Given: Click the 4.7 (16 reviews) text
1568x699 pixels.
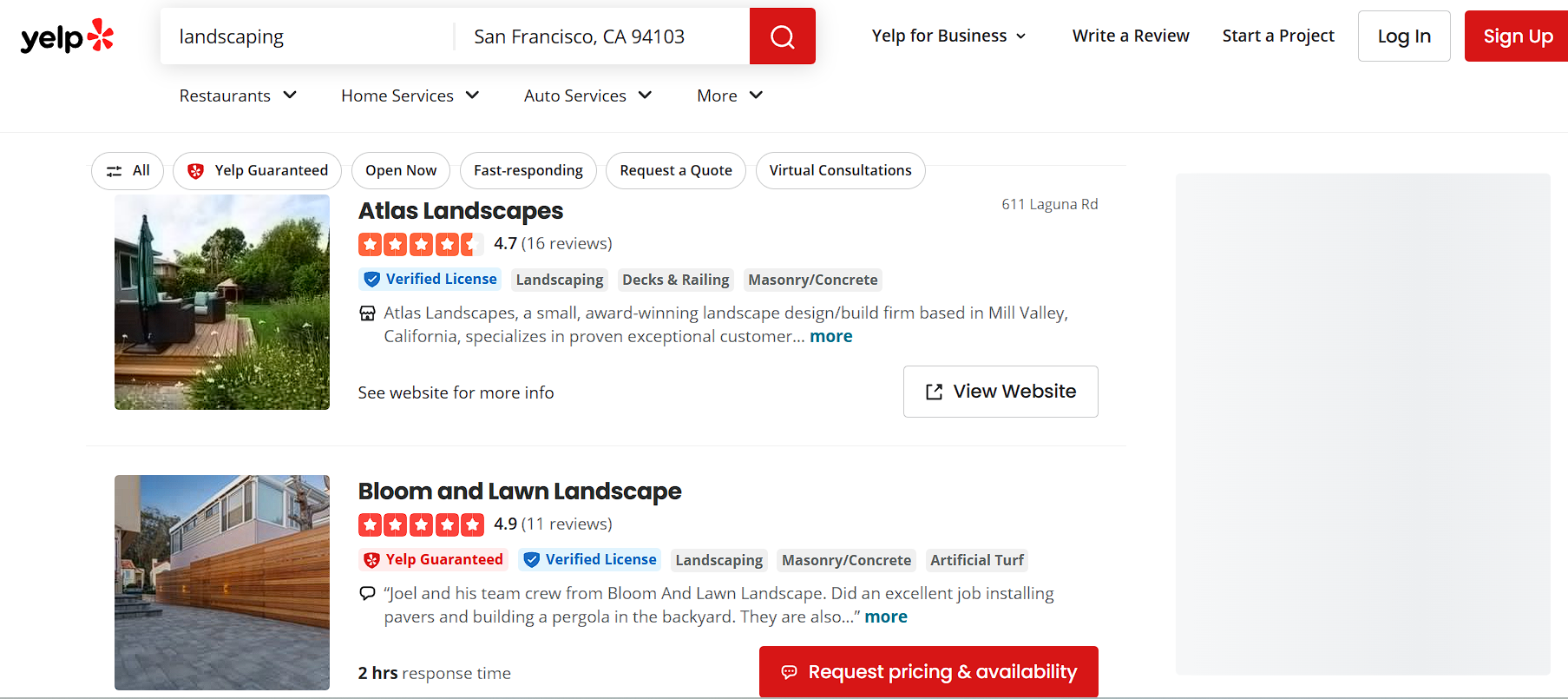Looking at the screenshot, I should (x=553, y=244).
